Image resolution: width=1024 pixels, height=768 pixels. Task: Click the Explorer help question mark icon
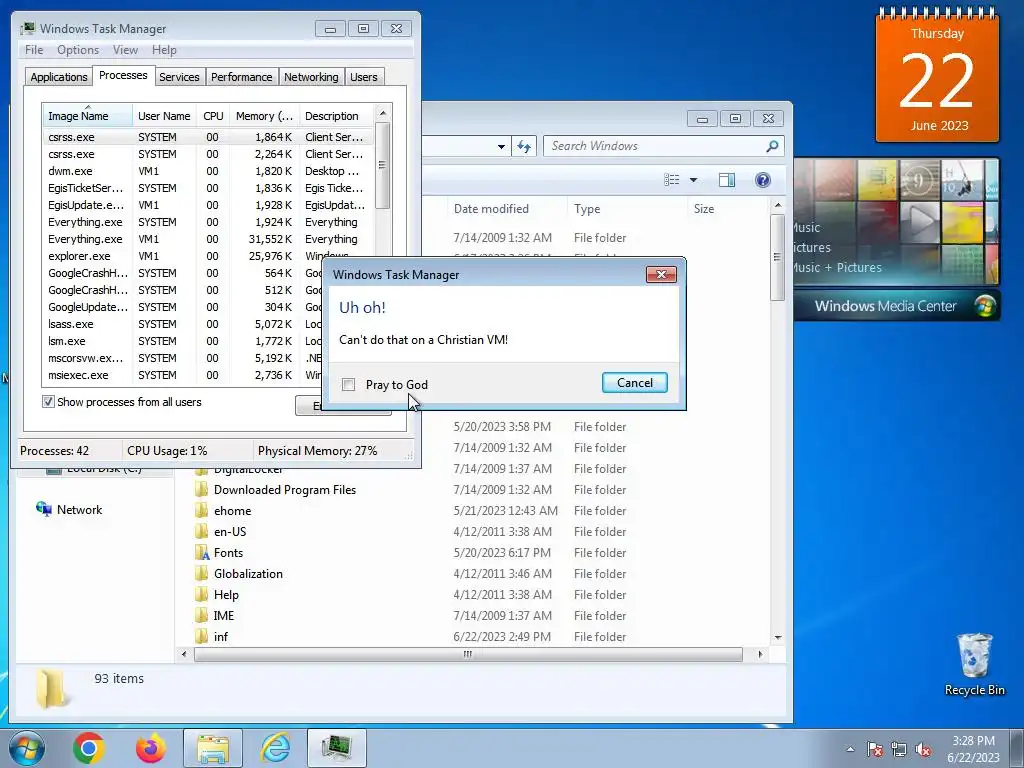click(762, 180)
